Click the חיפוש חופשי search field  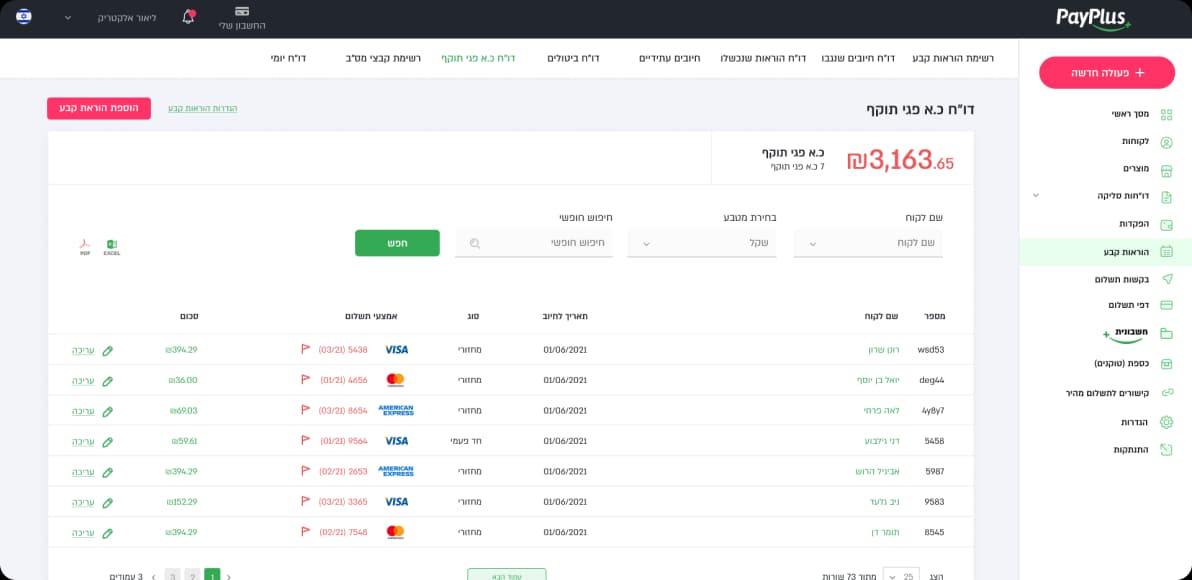[x=534, y=243]
